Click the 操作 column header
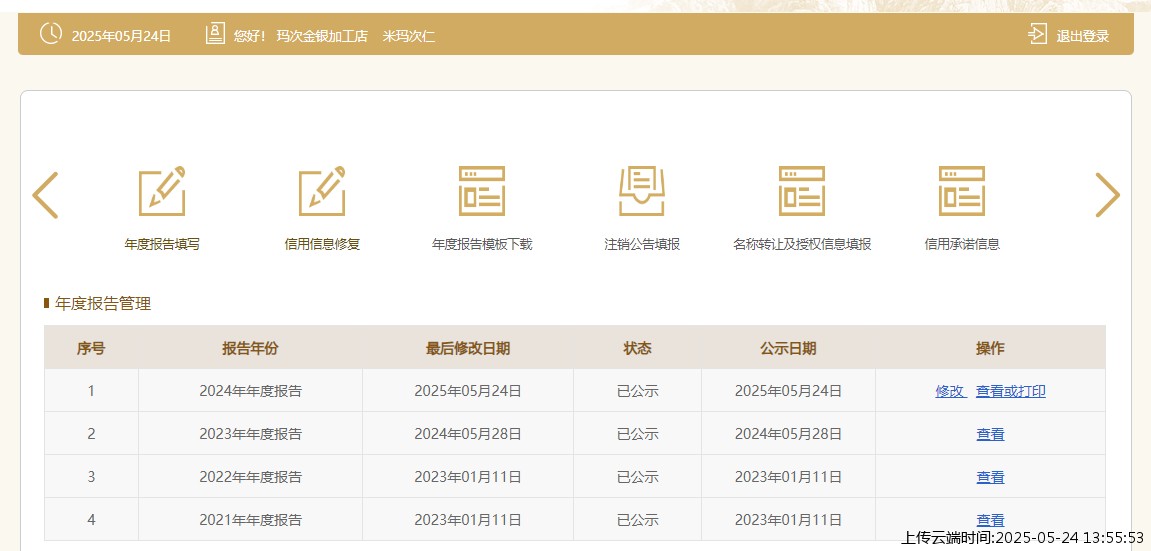Screen dimensions: 1151x551 point(990,349)
